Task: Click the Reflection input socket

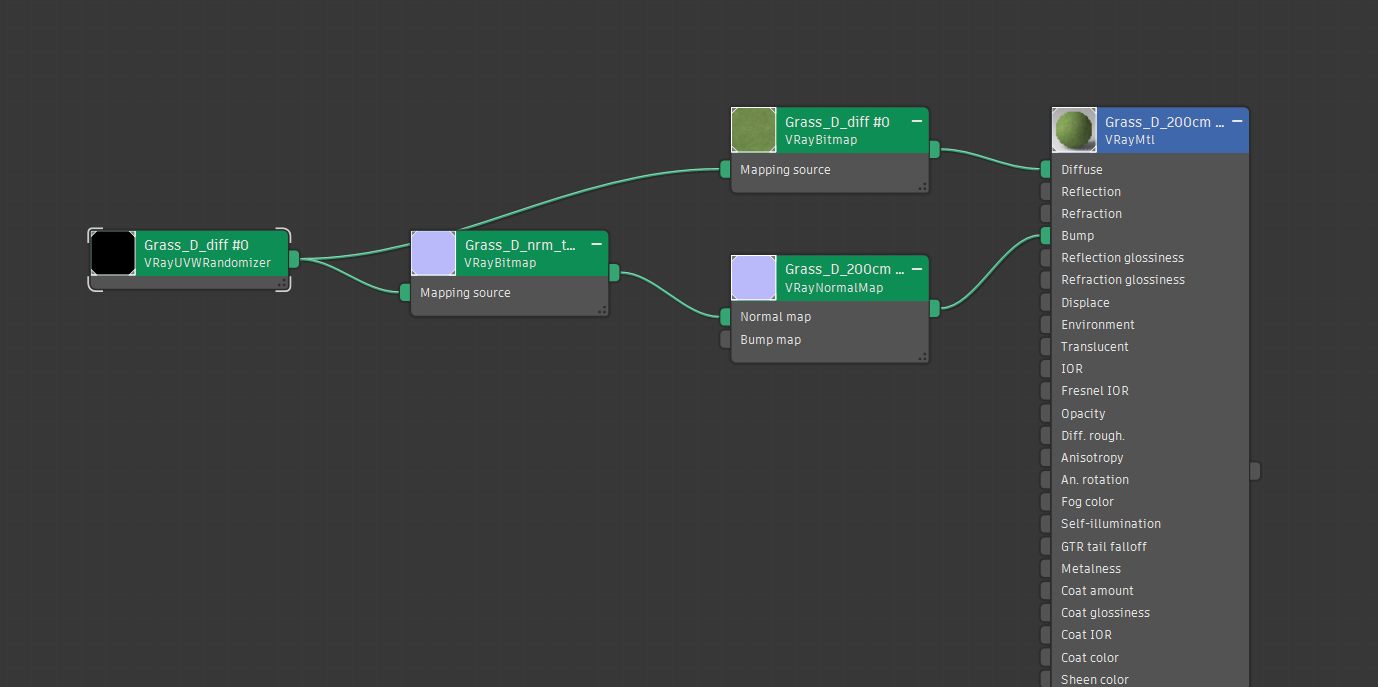Action: click(x=1045, y=191)
